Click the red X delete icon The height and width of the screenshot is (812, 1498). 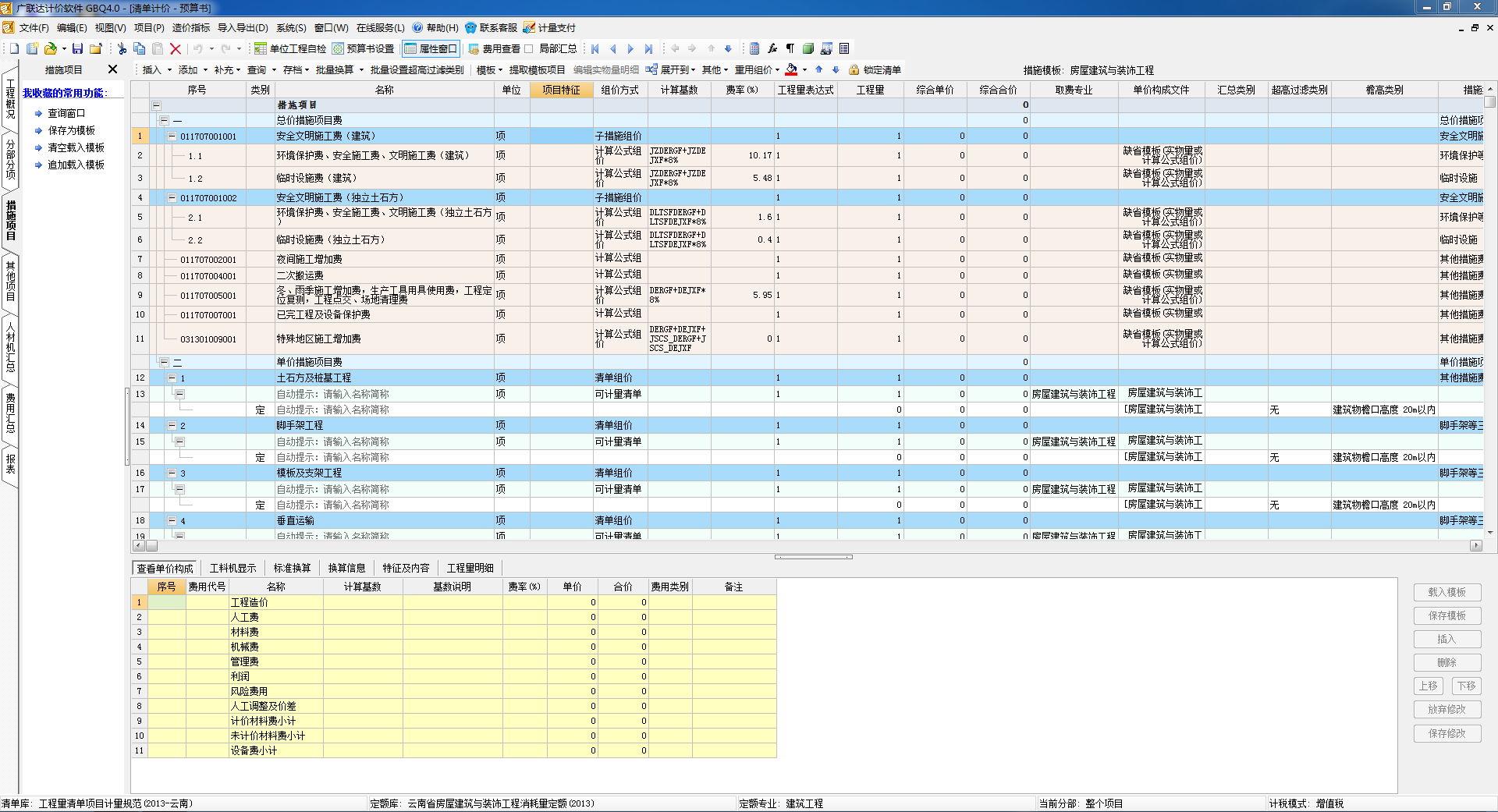[176, 48]
